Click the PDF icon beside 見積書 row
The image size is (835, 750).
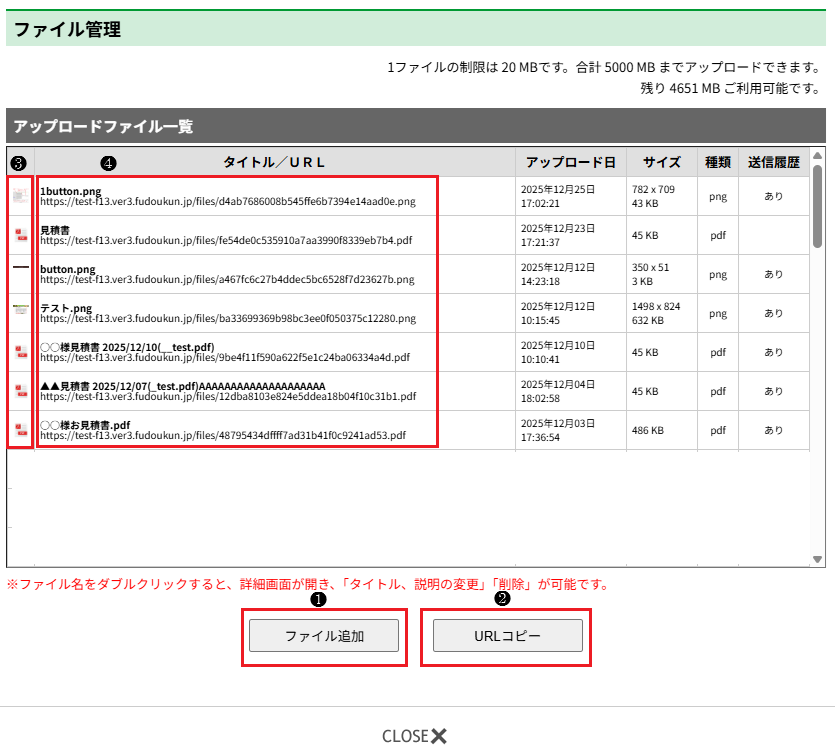pyautogui.click(x=20, y=235)
